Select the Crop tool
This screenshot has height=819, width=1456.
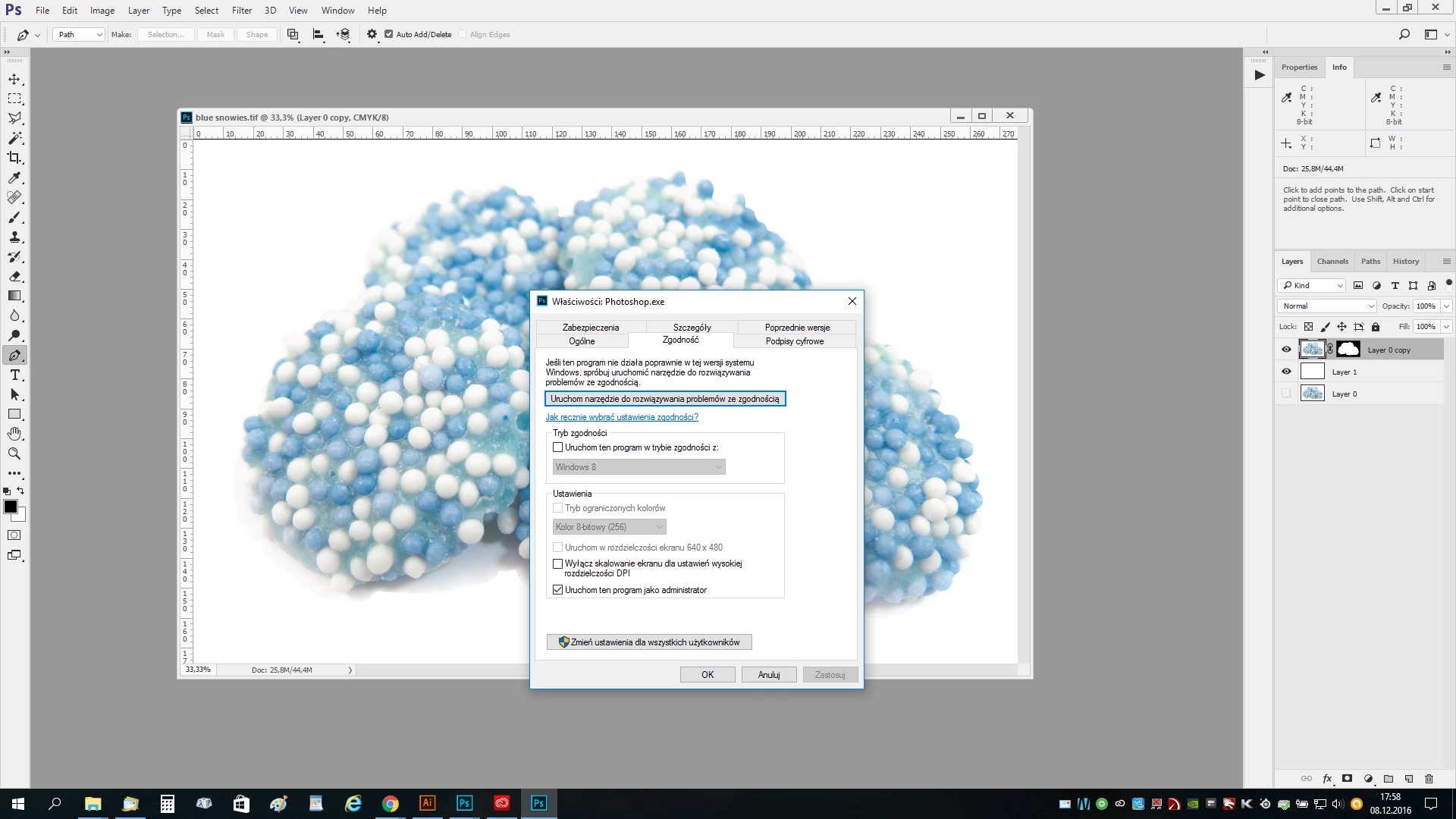click(14, 158)
